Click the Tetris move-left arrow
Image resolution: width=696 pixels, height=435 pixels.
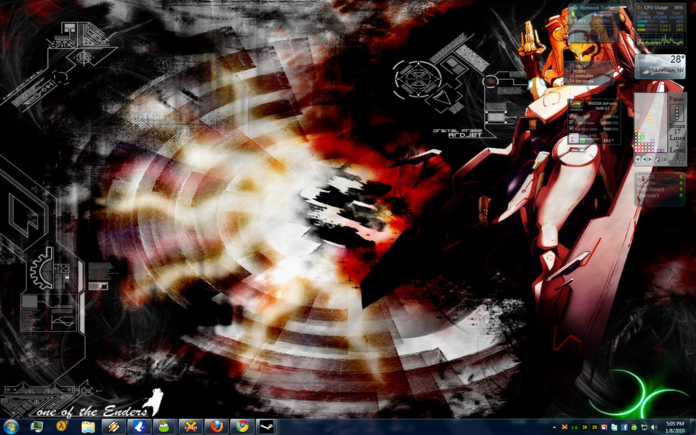644,159
